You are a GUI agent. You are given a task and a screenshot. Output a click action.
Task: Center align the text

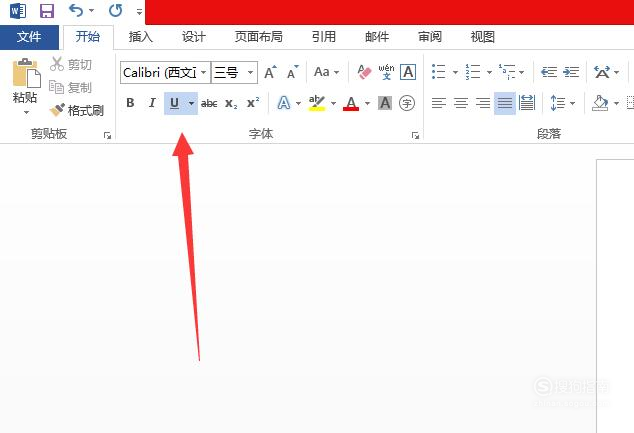point(461,103)
